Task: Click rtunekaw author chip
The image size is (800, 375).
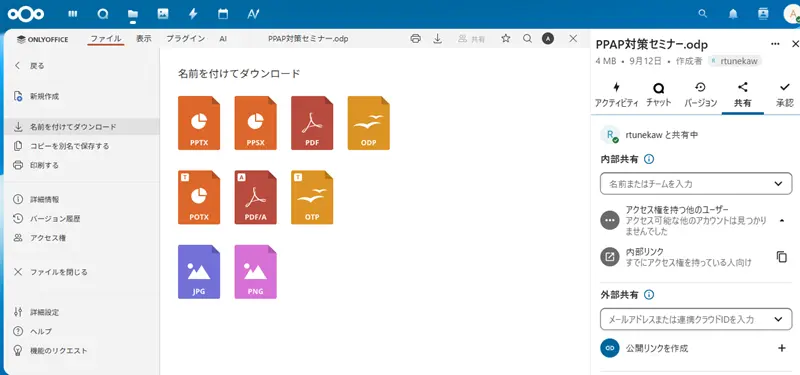Action: 734,61
